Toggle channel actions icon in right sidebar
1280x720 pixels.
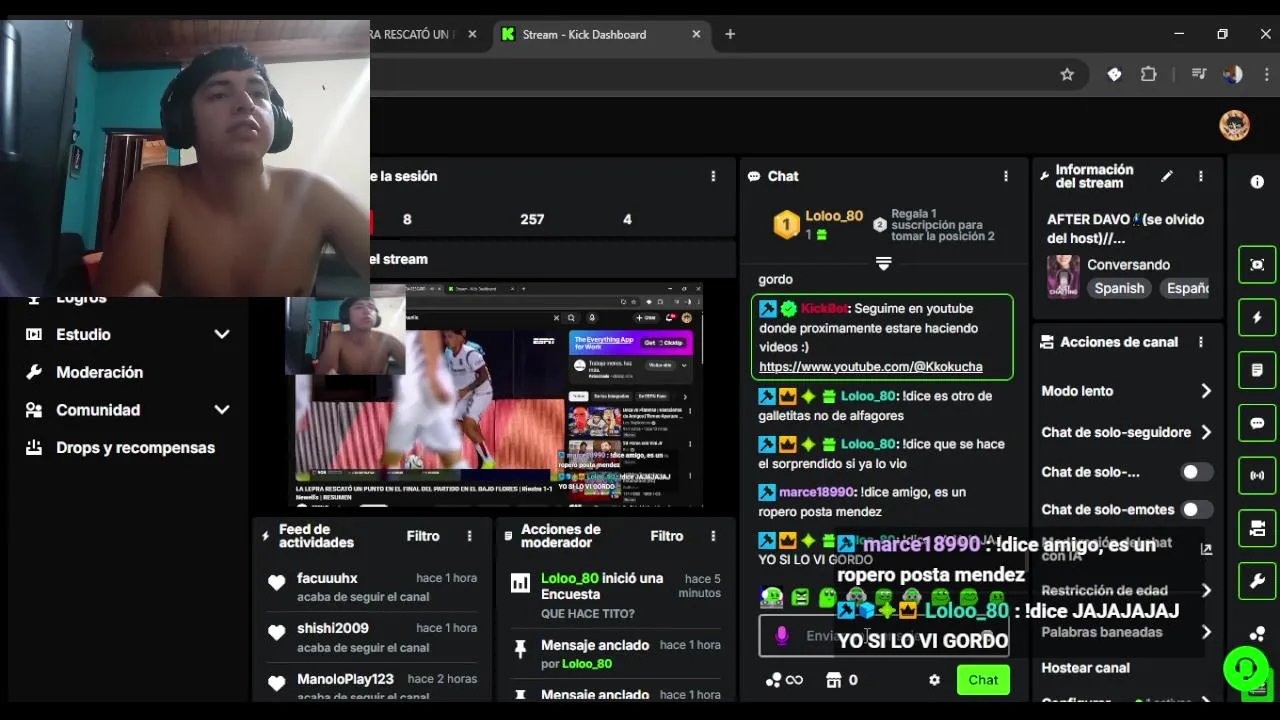[1257, 528]
